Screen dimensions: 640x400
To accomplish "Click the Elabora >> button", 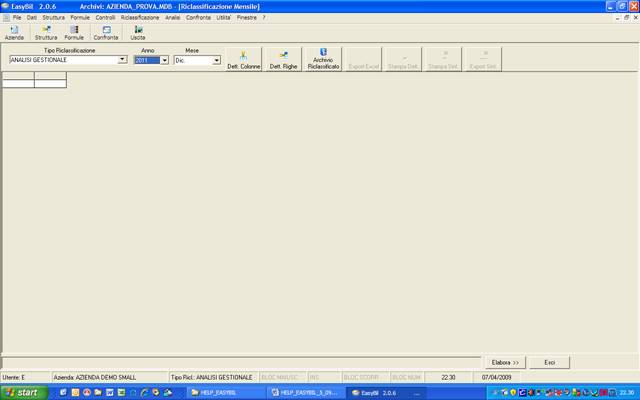I will (x=505, y=362).
